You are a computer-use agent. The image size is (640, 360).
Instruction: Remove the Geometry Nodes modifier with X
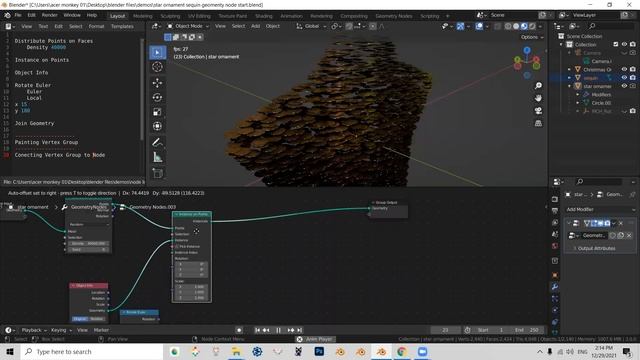pyautogui.click(x=621, y=223)
